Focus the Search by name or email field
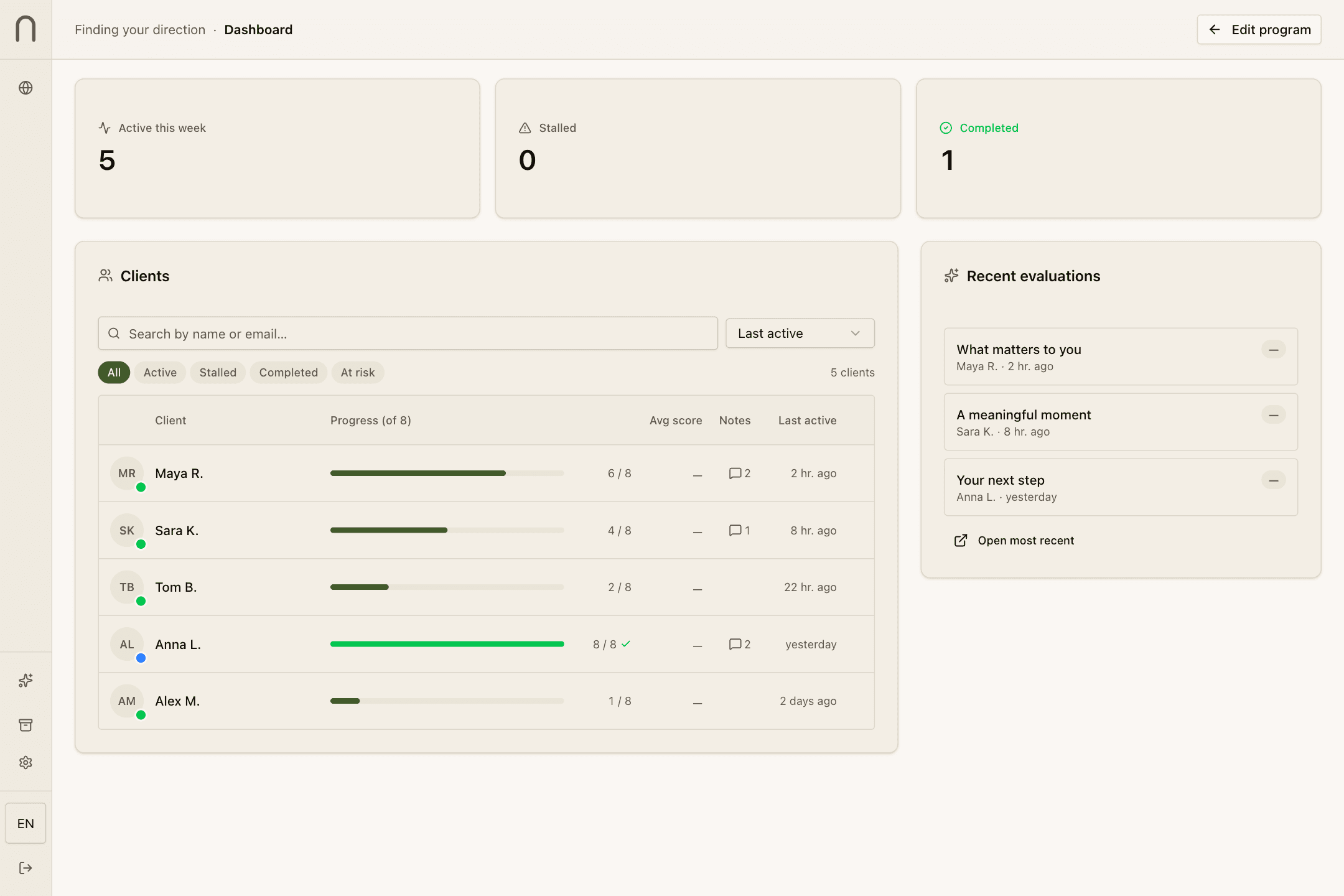This screenshot has width=1344, height=896. pos(408,334)
